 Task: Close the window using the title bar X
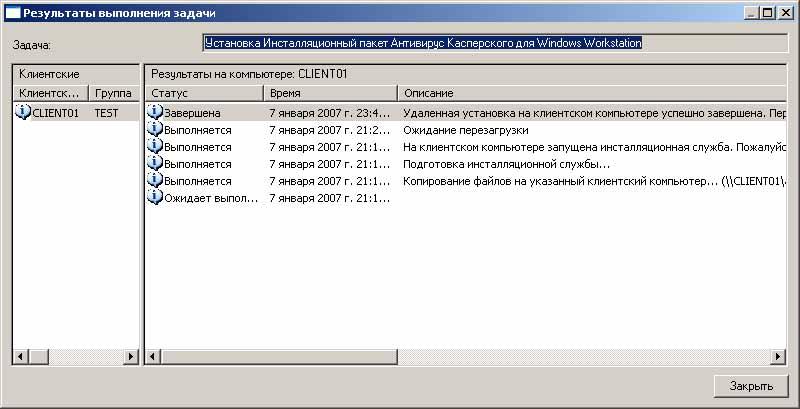tap(784, 13)
